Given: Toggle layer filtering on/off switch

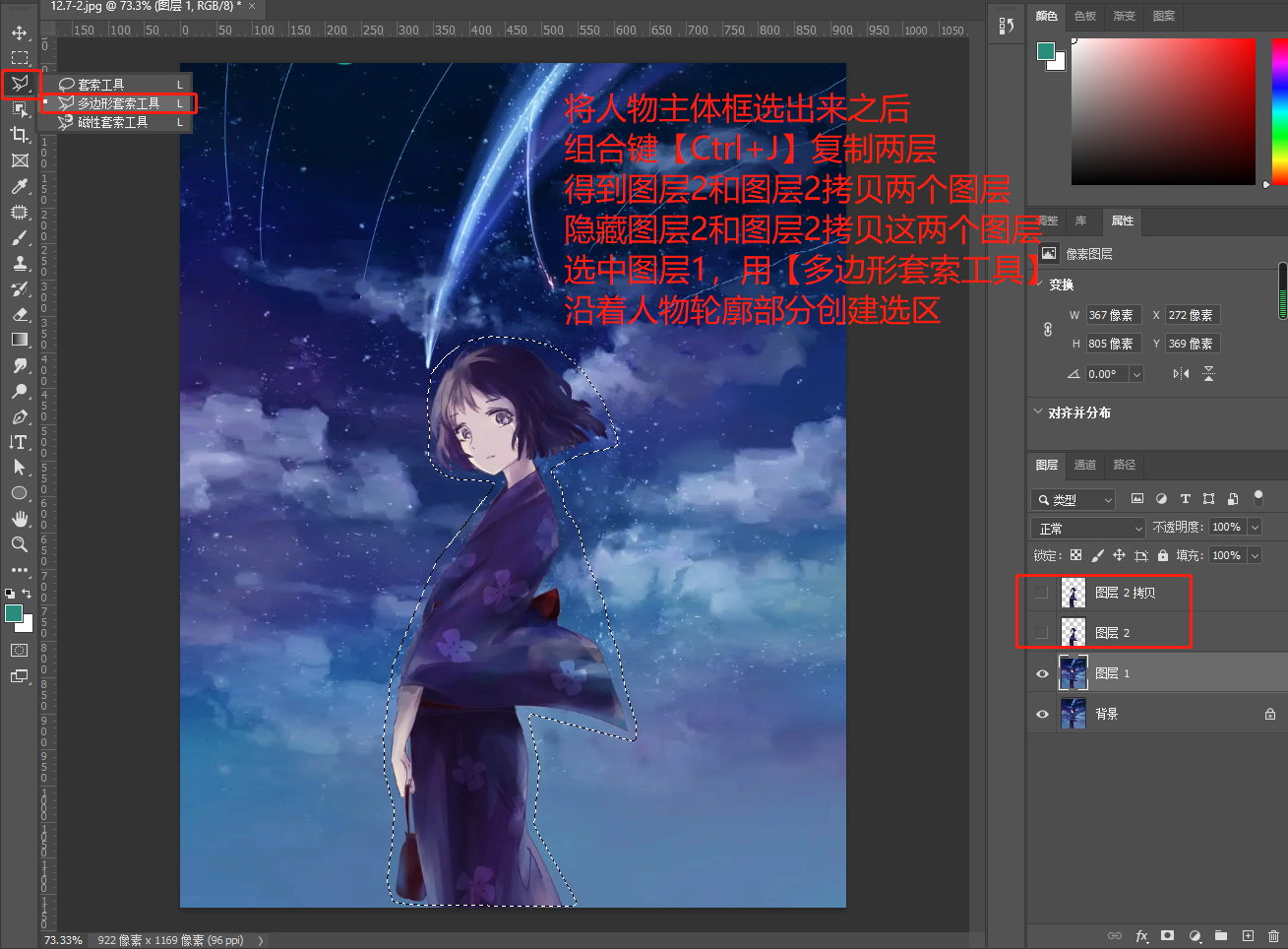Looking at the screenshot, I should click(1258, 498).
